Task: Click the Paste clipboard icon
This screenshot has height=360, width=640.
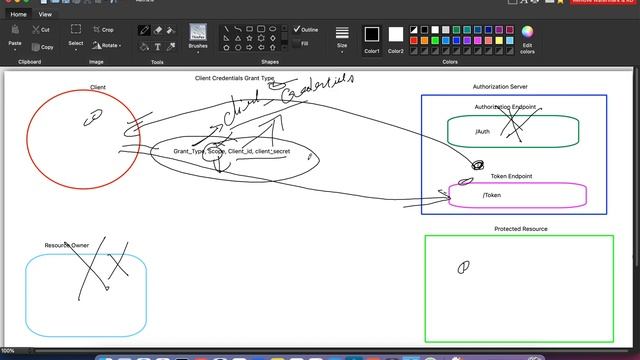Action: pyautogui.click(x=15, y=29)
